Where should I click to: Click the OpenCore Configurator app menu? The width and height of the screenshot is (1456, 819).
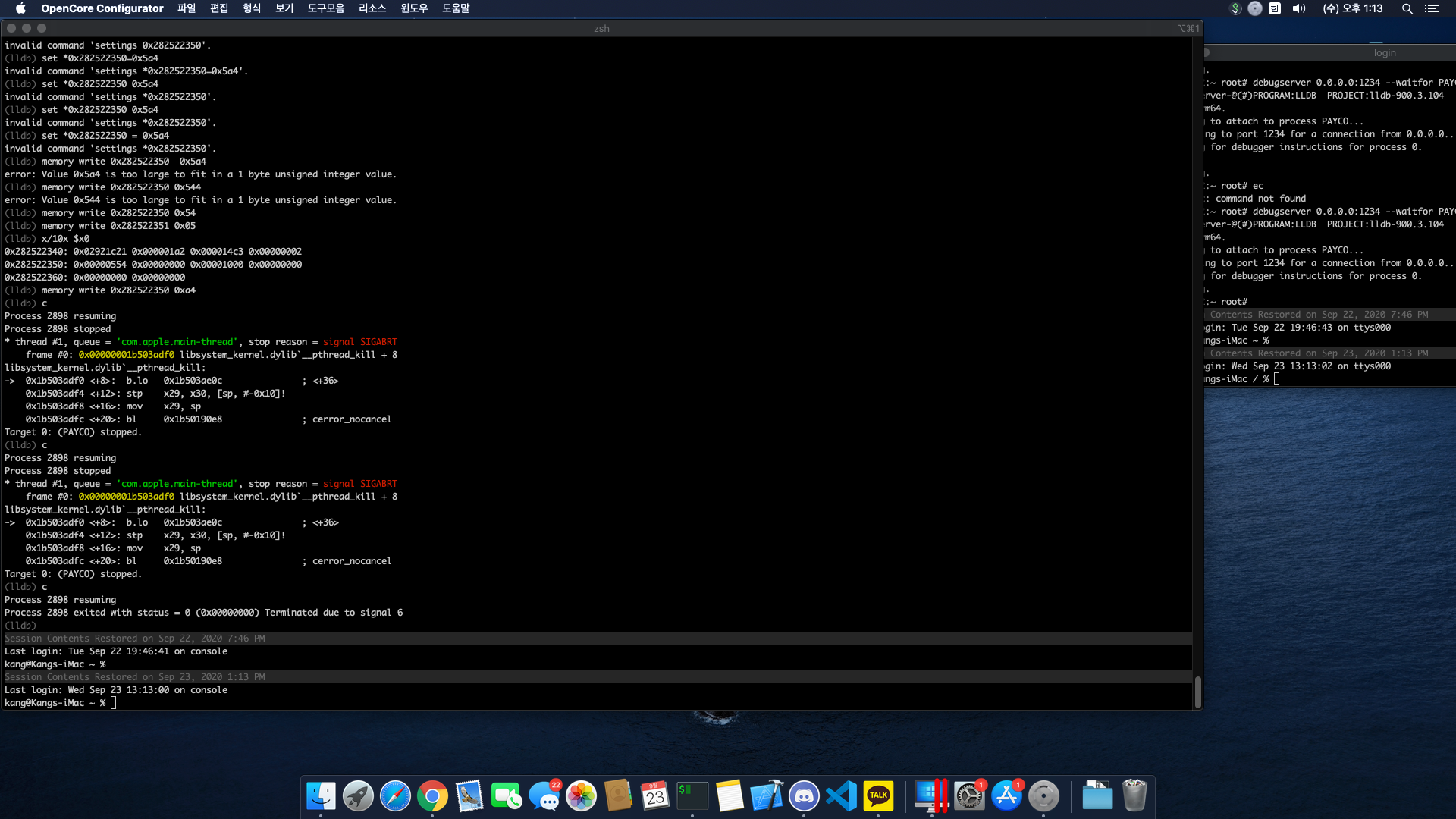(x=102, y=8)
